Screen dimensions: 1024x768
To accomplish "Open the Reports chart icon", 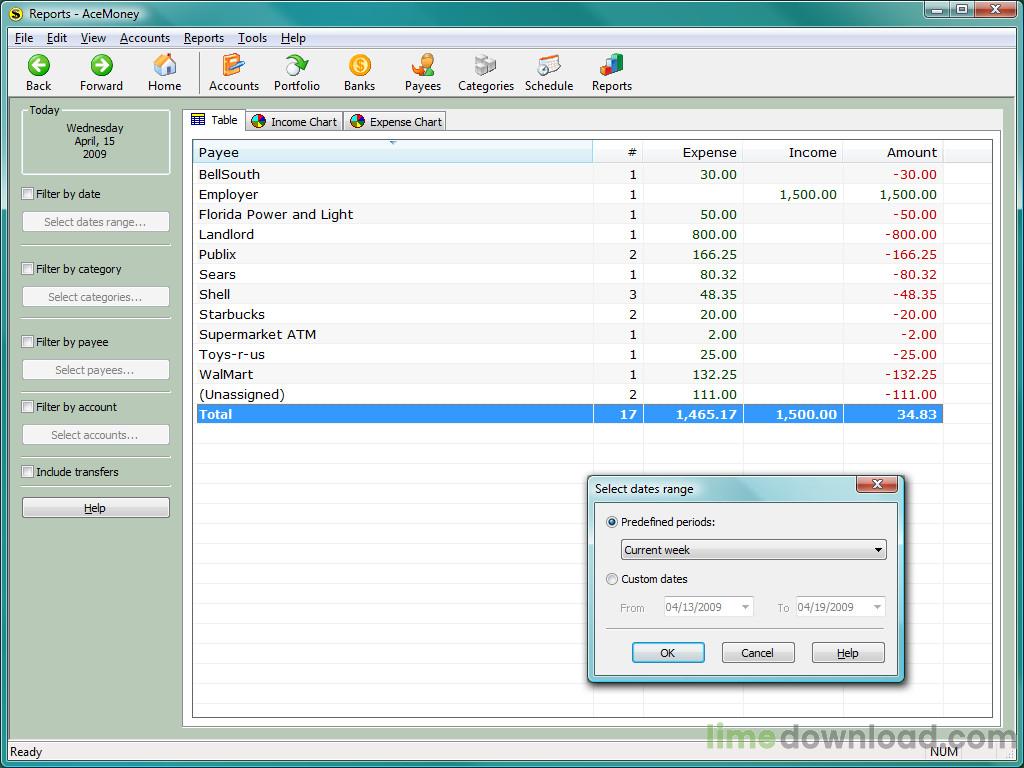I will (611, 65).
